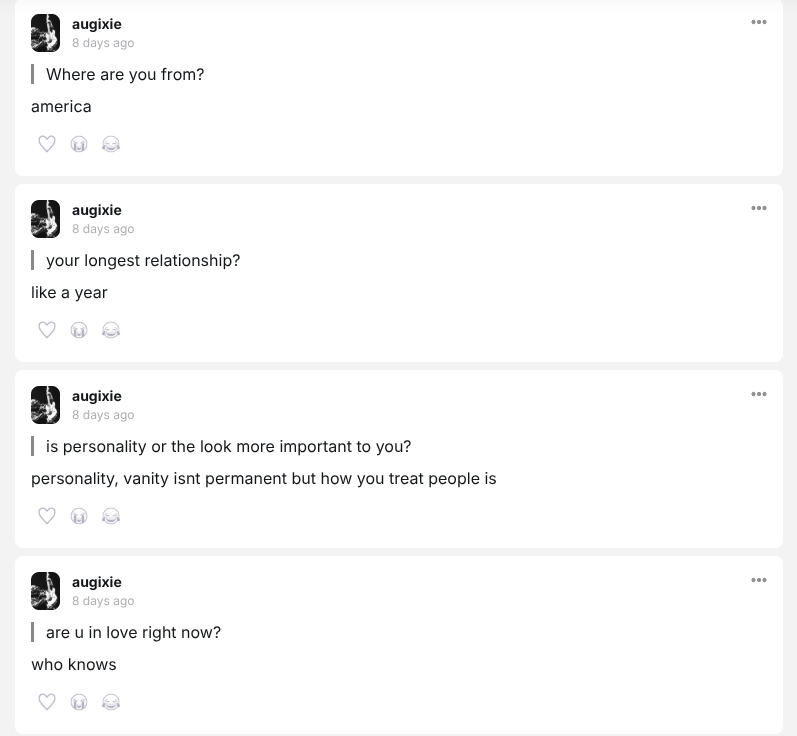The image size is (797, 736).
Task: Click laughing emoji under the personality answer
Action: [x=111, y=516]
